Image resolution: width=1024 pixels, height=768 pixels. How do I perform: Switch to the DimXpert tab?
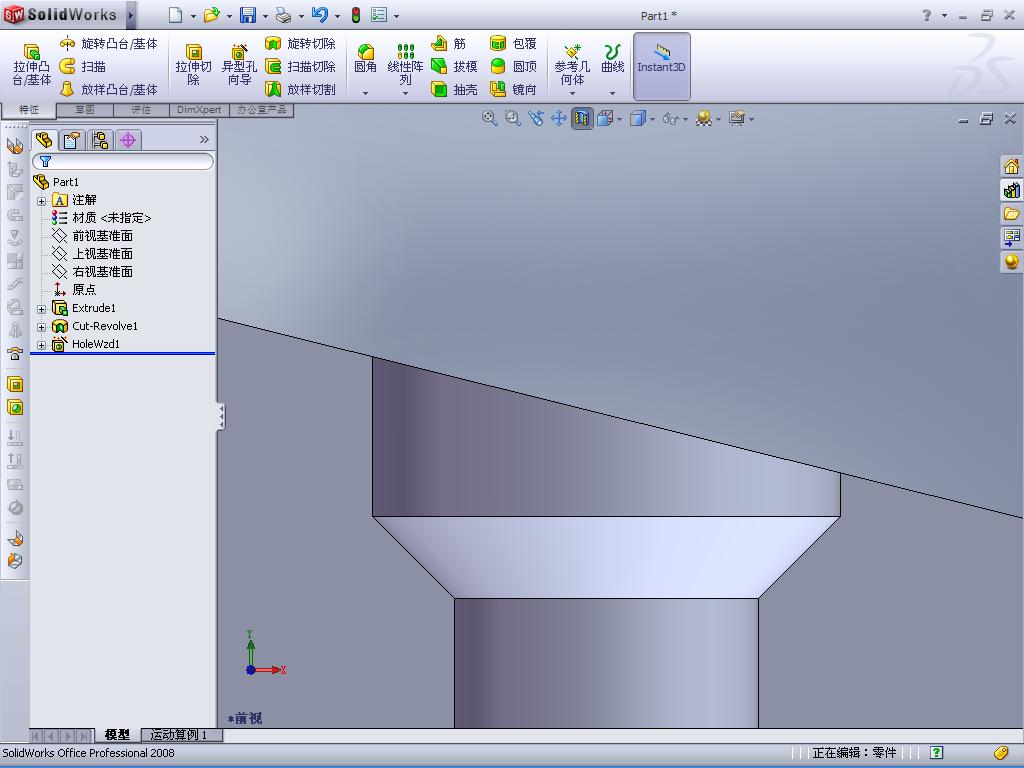pyautogui.click(x=199, y=110)
